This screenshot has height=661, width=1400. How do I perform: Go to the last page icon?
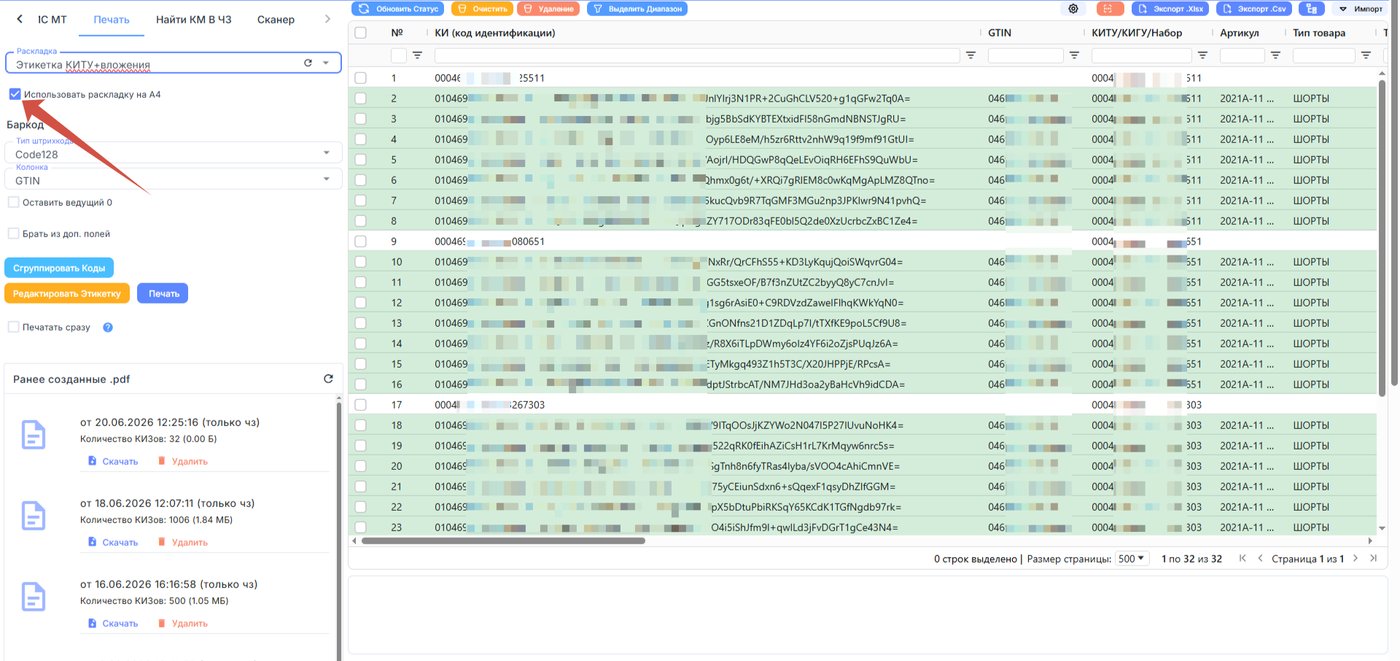pos(1373,558)
